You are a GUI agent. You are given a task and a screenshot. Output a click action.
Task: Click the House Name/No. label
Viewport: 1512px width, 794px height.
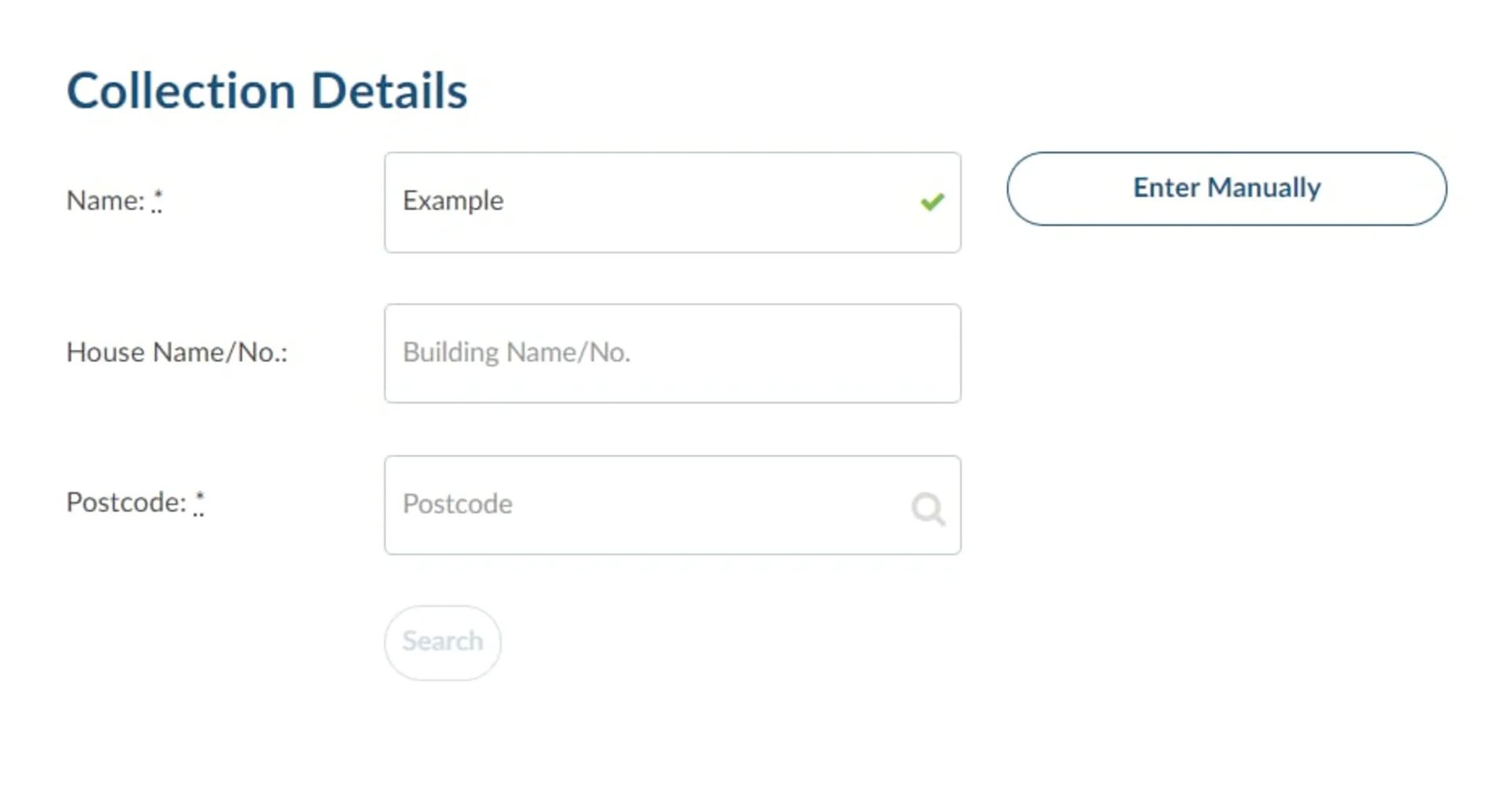pos(176,352)
